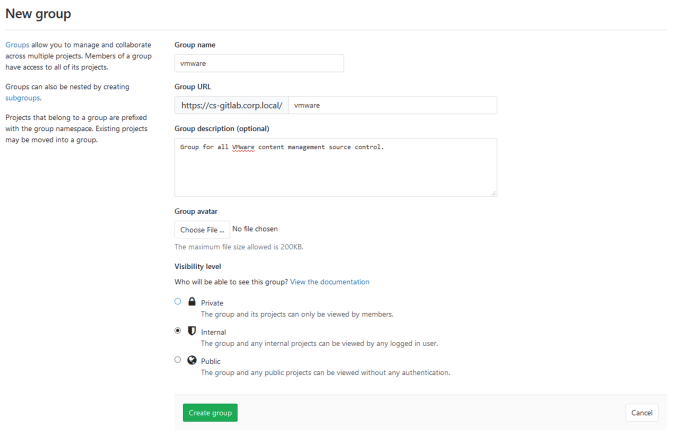This screenshot has height=434, width=675.
Task: Click the Internal option label text
Action: click(214, 332)
